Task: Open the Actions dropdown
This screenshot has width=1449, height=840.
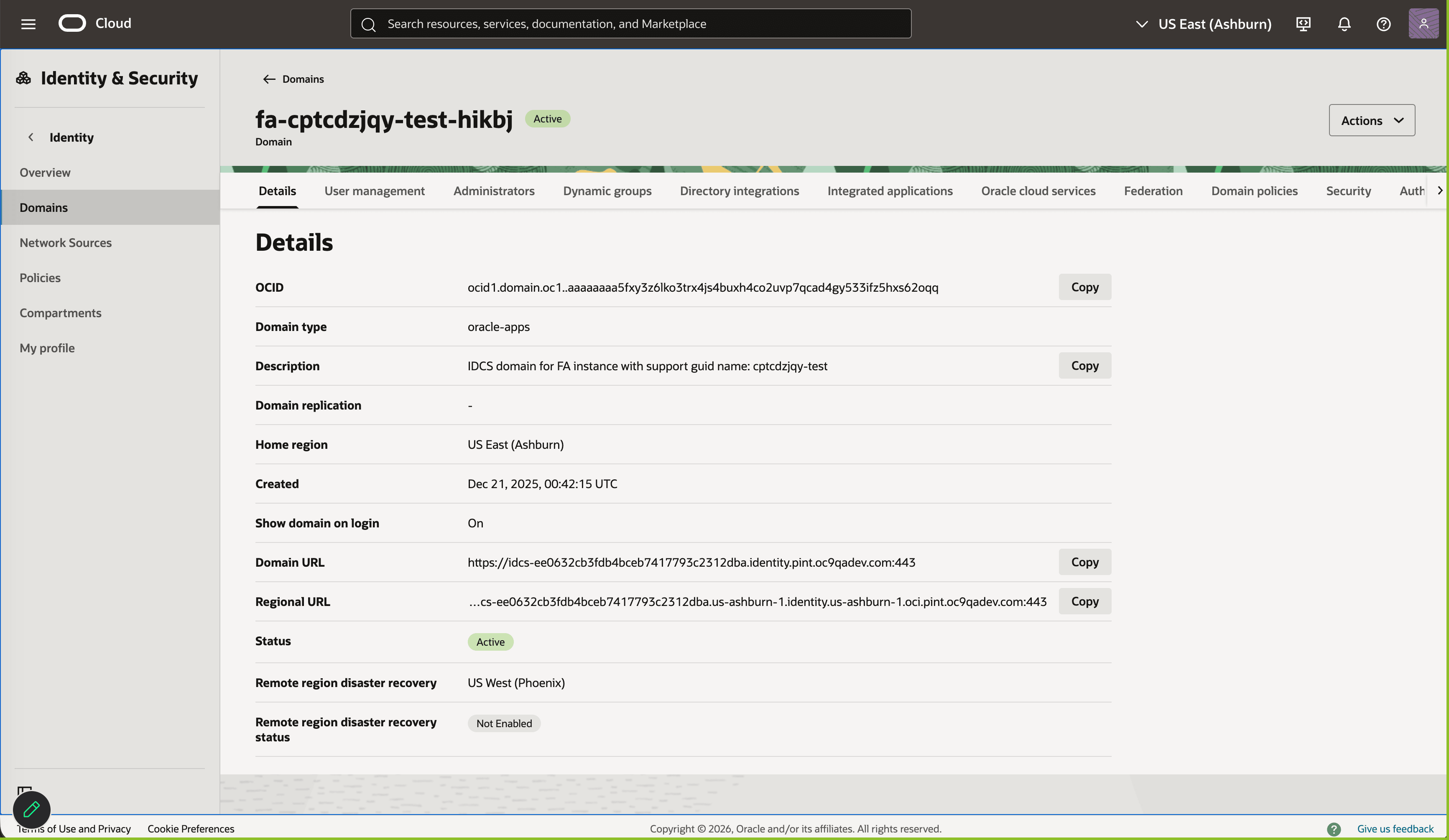Action: pyautogui.click(x=1371, y=120)
